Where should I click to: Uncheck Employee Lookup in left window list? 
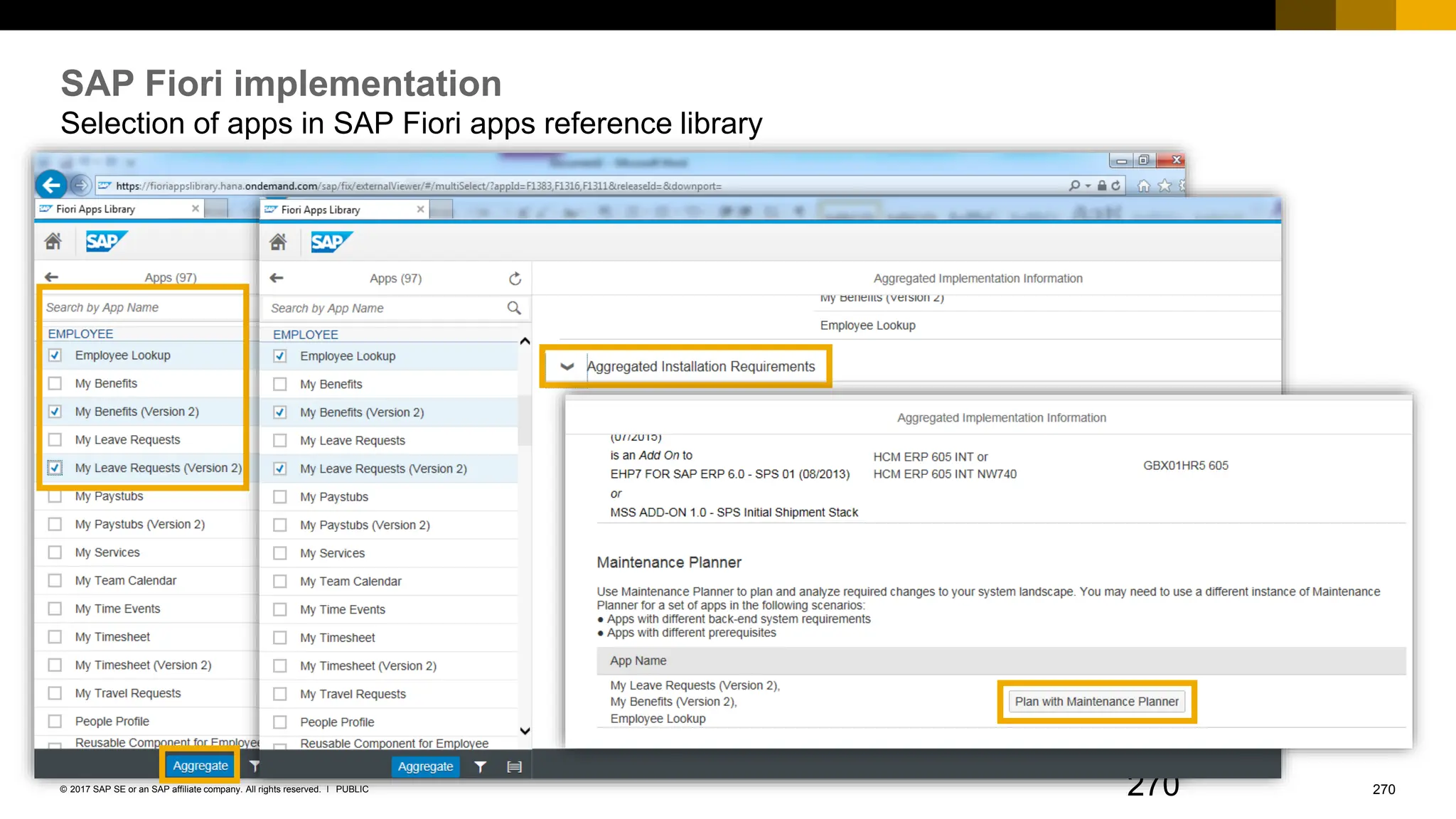pos(55,355)
